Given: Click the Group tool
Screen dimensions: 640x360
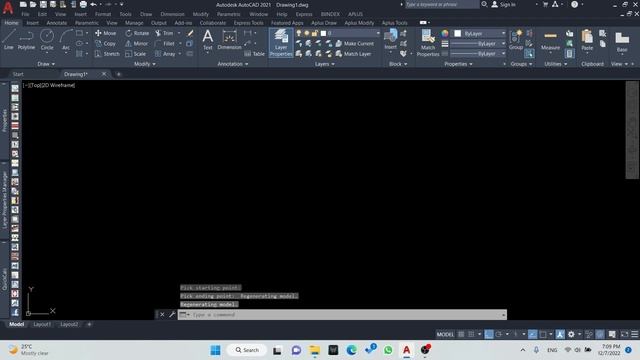Looking at the screenshot, I should [516, 40].
